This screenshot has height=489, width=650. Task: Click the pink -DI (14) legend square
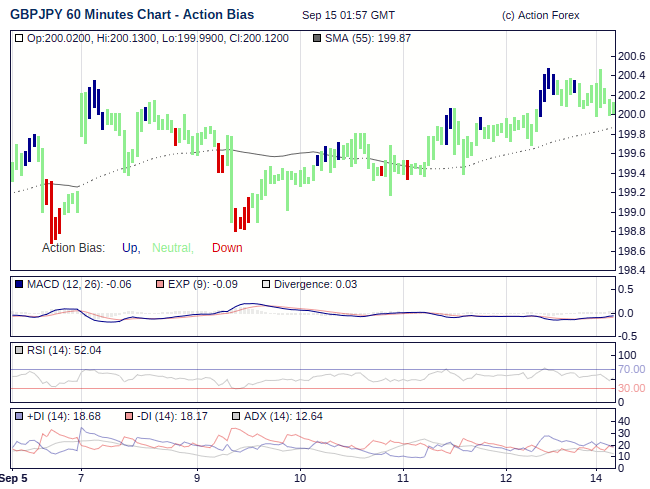click(128, 416)
